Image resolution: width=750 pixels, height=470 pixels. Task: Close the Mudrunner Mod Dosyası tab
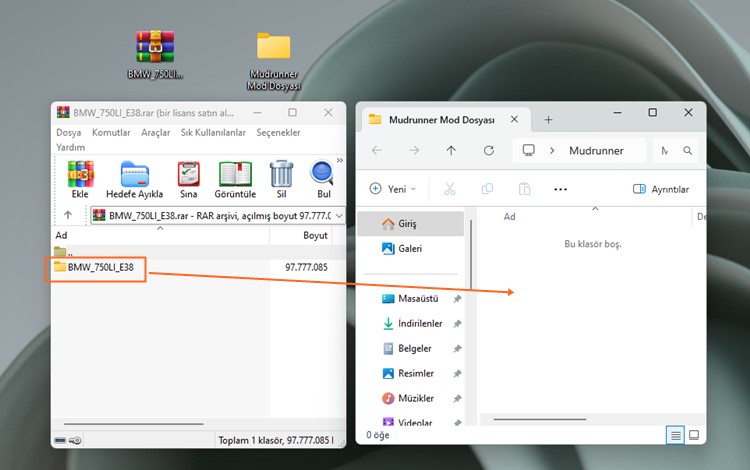[x=514, y=120]
